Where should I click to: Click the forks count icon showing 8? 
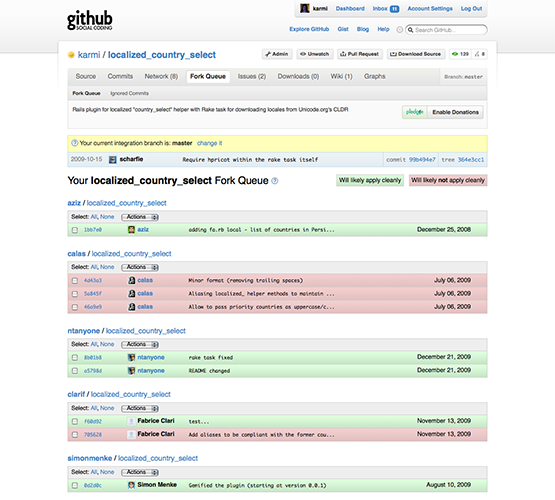(x=480, y=54)
